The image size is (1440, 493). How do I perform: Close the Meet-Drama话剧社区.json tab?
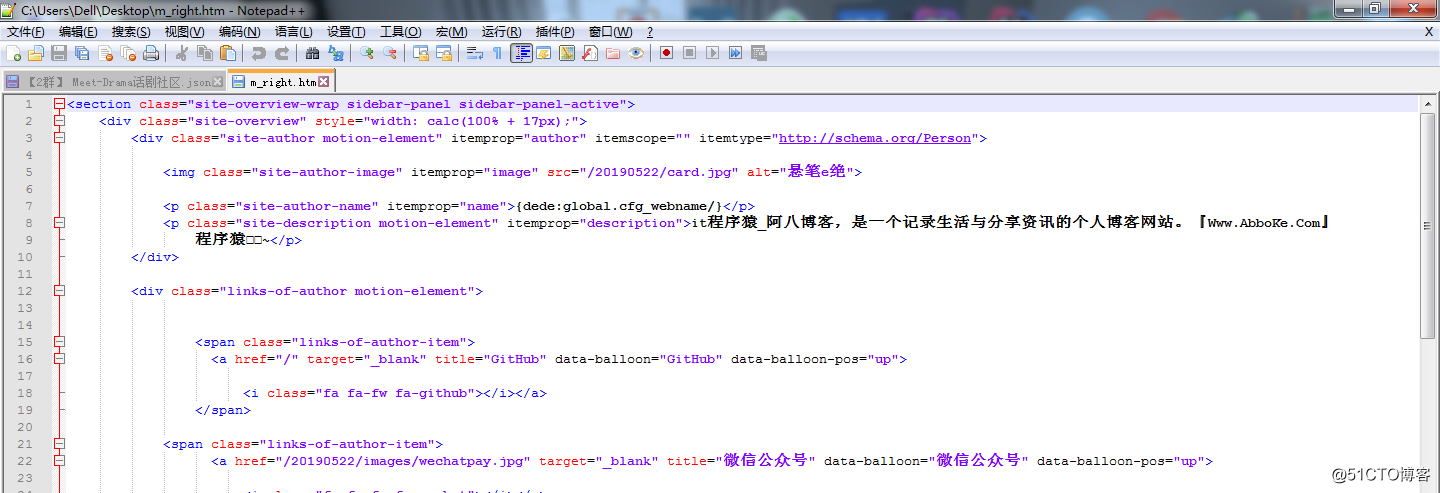[218, 82]
